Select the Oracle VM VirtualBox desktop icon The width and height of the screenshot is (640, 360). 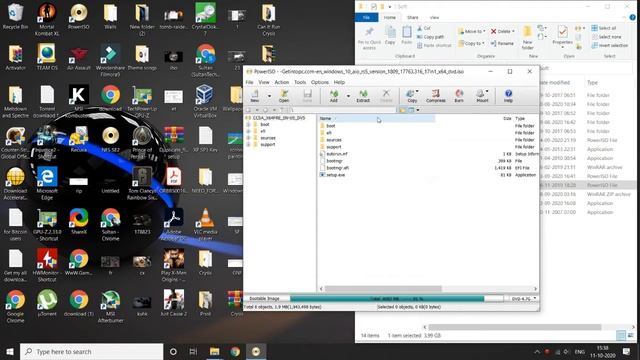click(x=205, y=101)
